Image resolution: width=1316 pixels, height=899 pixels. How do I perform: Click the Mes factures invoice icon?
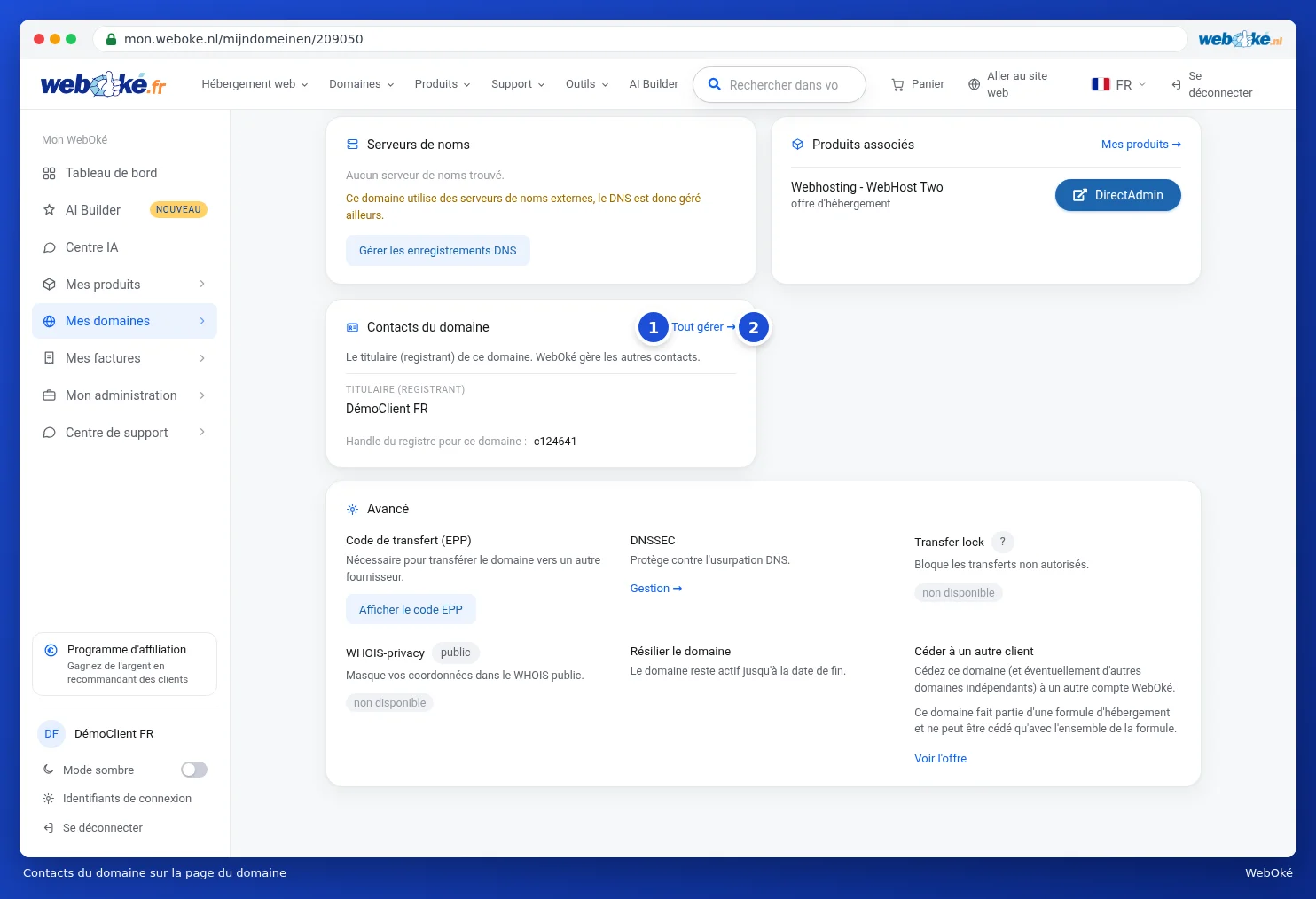(49, 358)
